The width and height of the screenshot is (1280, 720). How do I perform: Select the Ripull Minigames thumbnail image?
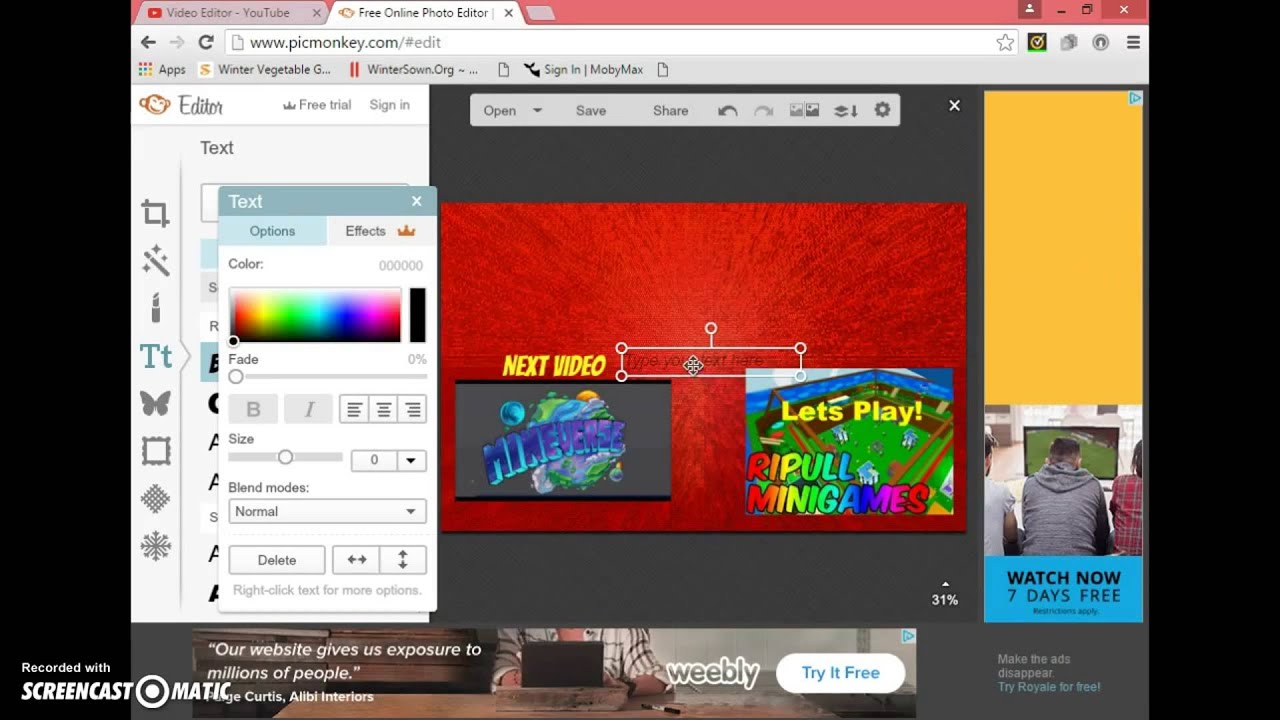coord(849,441)
